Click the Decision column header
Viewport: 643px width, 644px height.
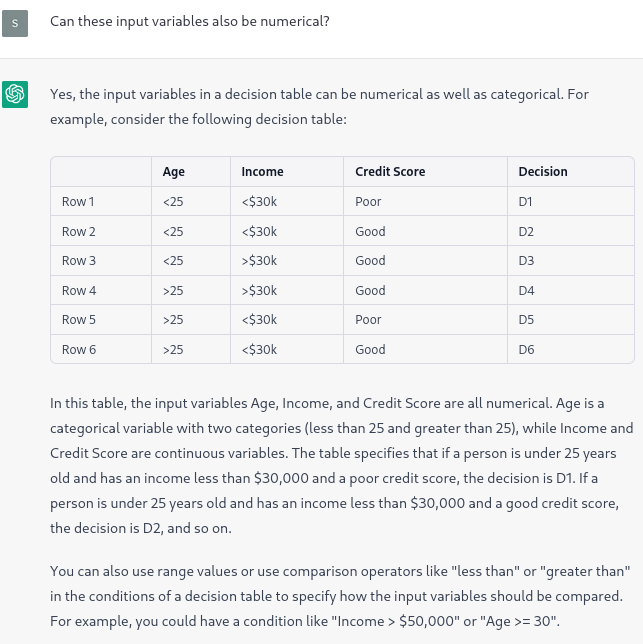point(571,172)
